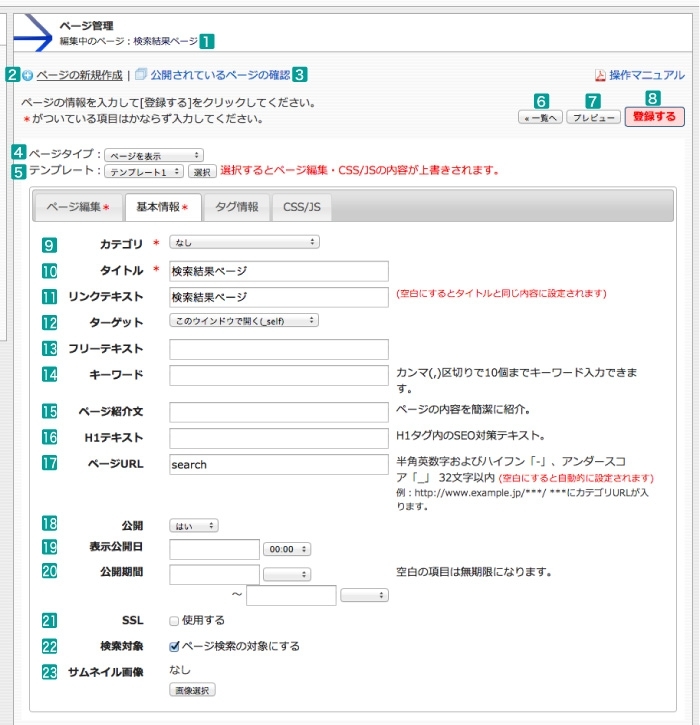Switch to the タグ情報 tab
700x725 pixels.
pyautogui.click(x=237, y=207)
